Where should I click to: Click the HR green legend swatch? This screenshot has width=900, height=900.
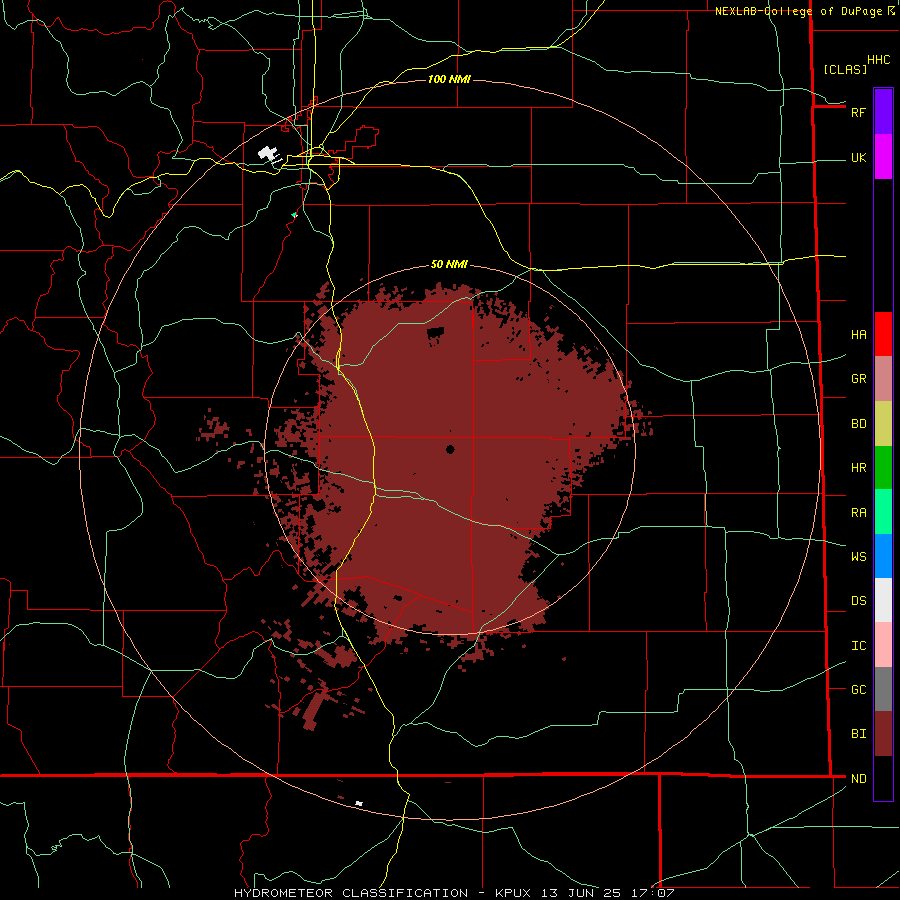[x=883, y=468]
